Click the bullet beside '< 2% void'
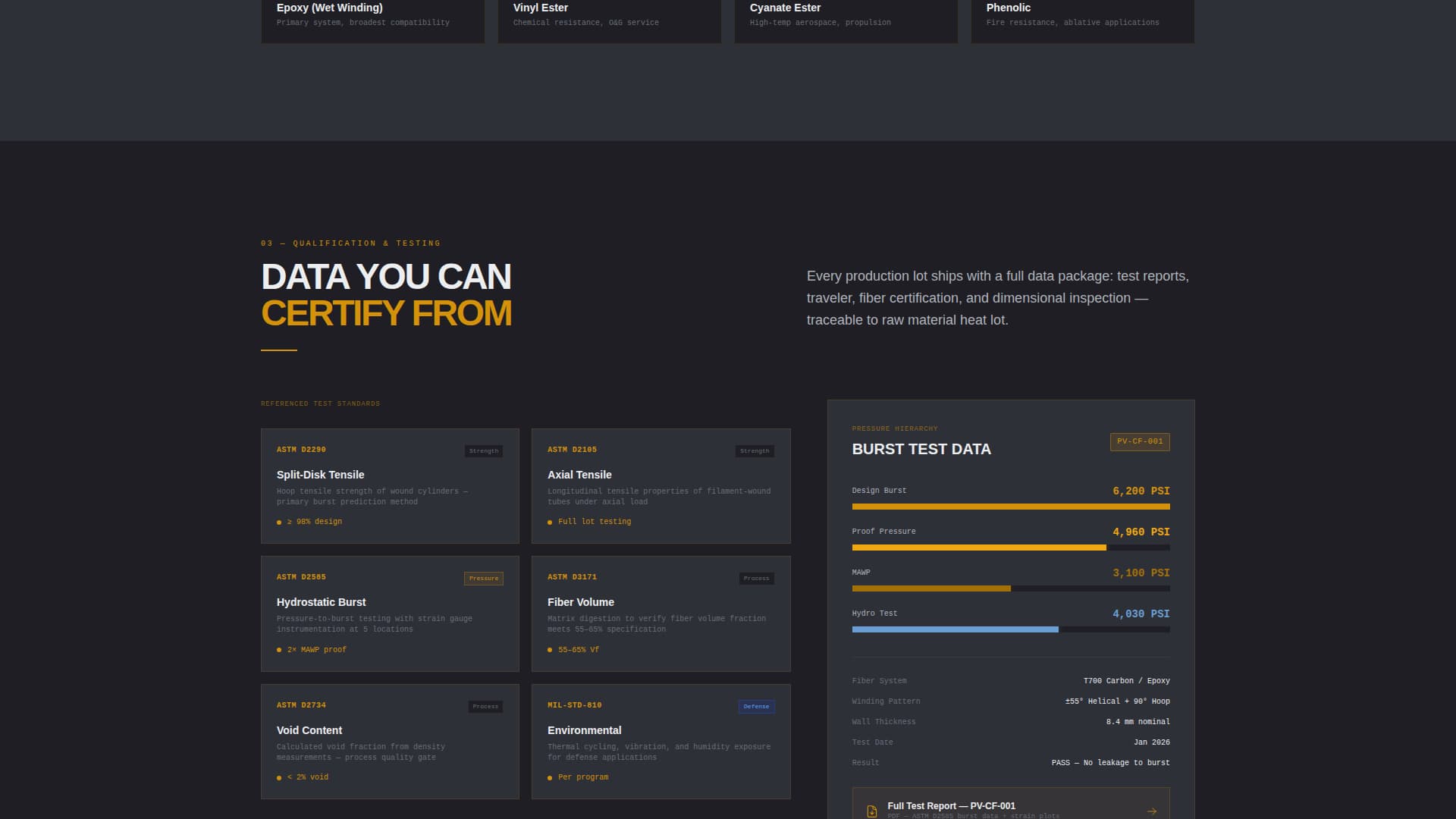Viewport: 1456px width, 819px height. [x=280, y=777]
